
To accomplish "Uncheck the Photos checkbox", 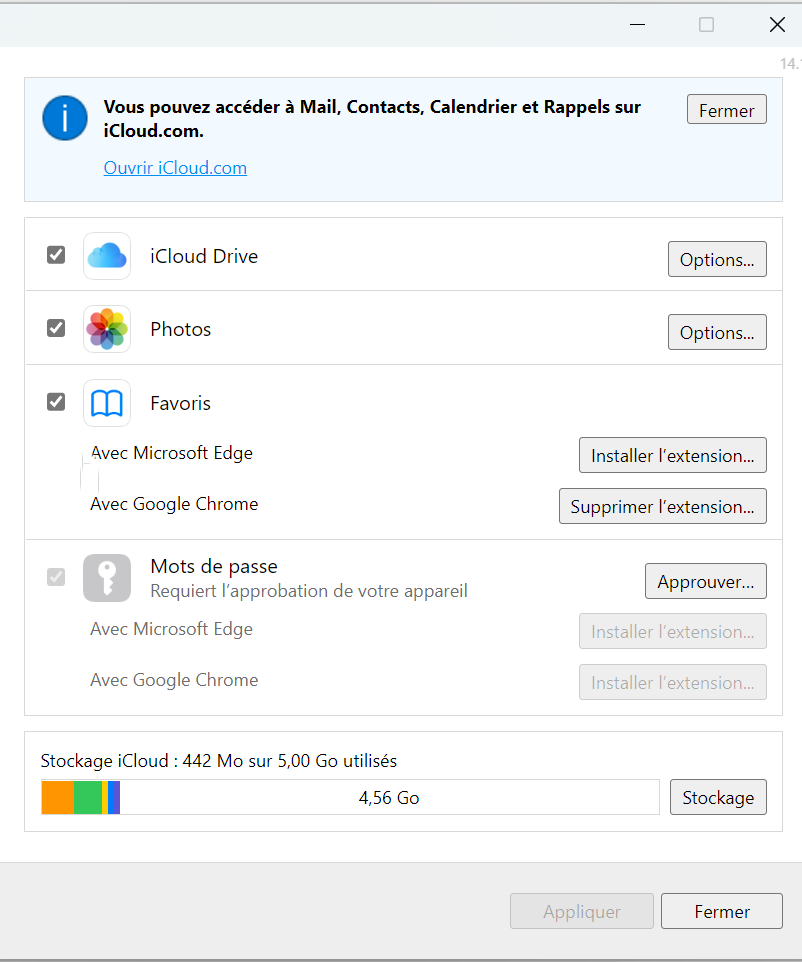I will point(56,328).
